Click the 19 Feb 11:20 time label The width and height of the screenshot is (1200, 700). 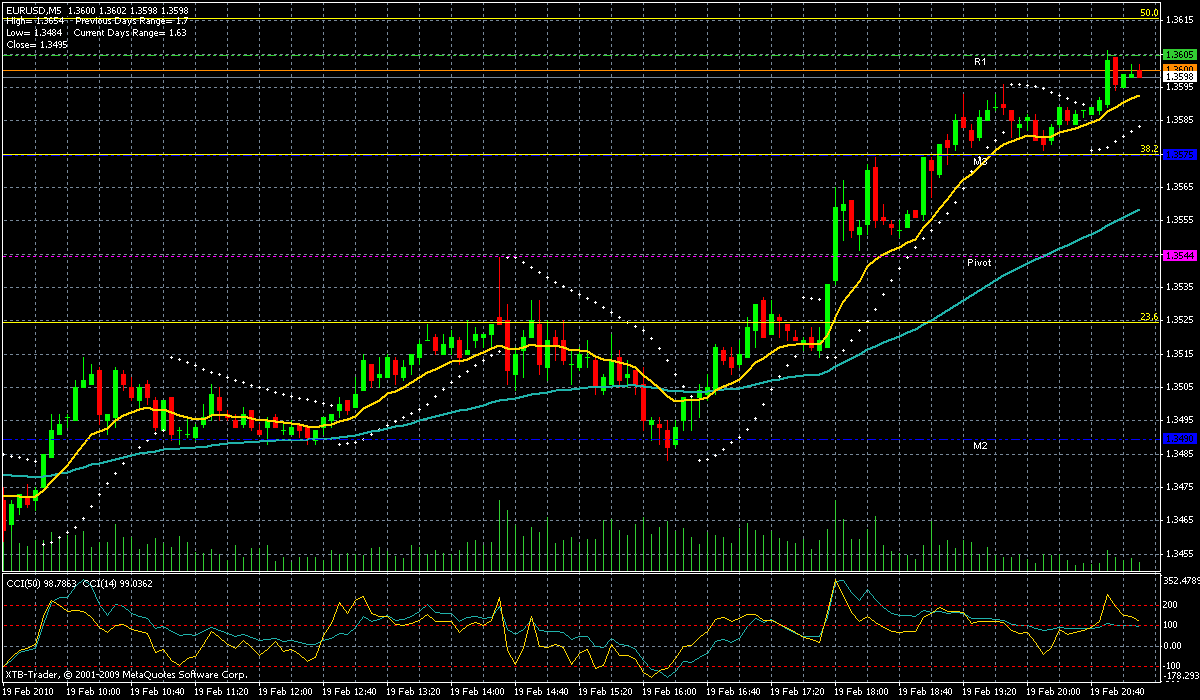tap(222, 691)
